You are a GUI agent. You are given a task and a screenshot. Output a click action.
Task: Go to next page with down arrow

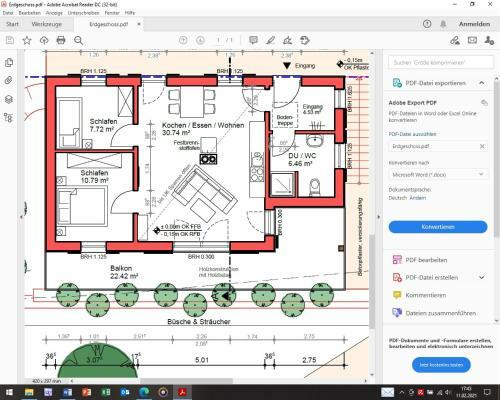coord(200,40)
